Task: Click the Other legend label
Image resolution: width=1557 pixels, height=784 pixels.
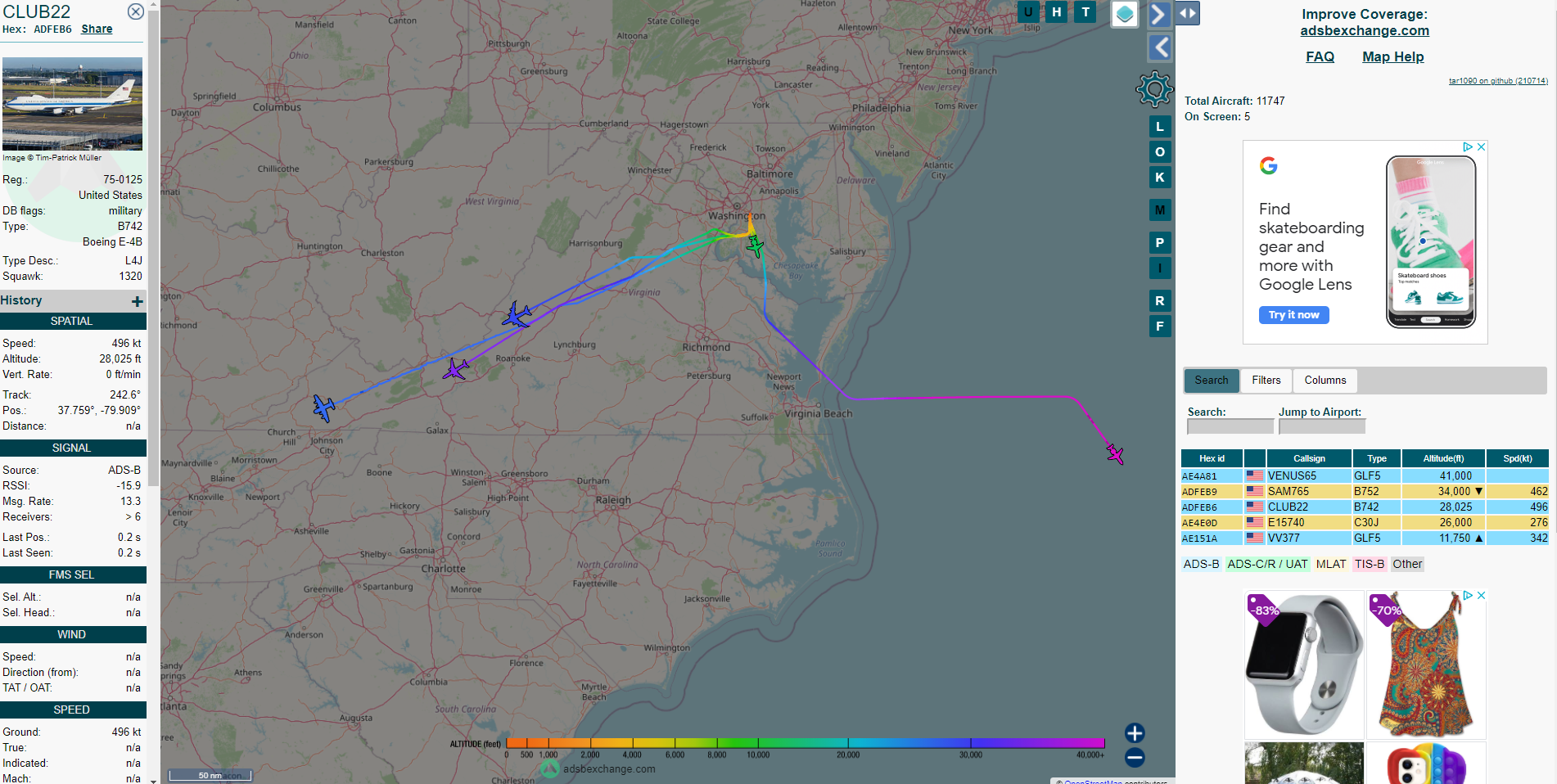Action: pyautogui.click(x=1407, y=564)
